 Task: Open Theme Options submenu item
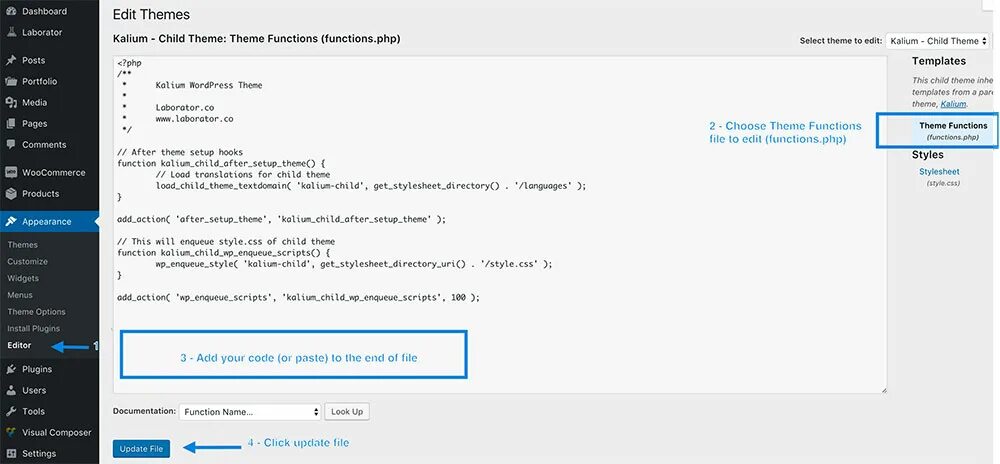(x=36, y=312)
